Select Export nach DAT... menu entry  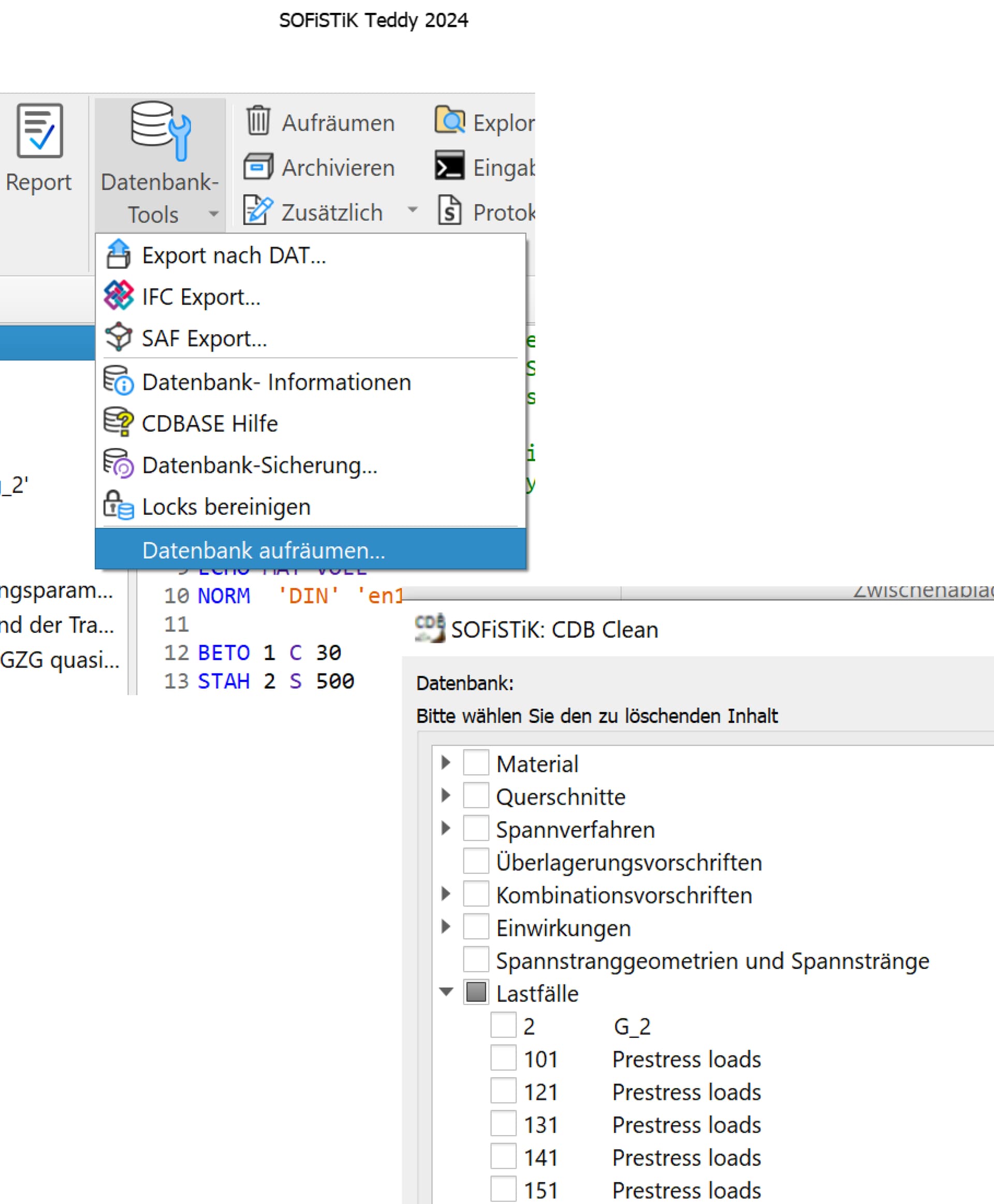[x=310, y=255]
